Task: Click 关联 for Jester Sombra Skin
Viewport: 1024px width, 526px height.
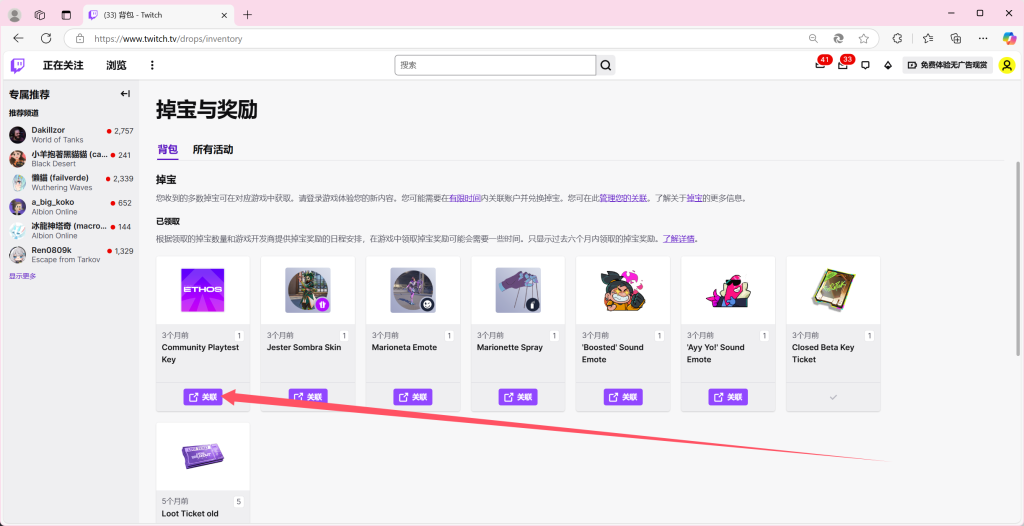Action: coord(308,397)
